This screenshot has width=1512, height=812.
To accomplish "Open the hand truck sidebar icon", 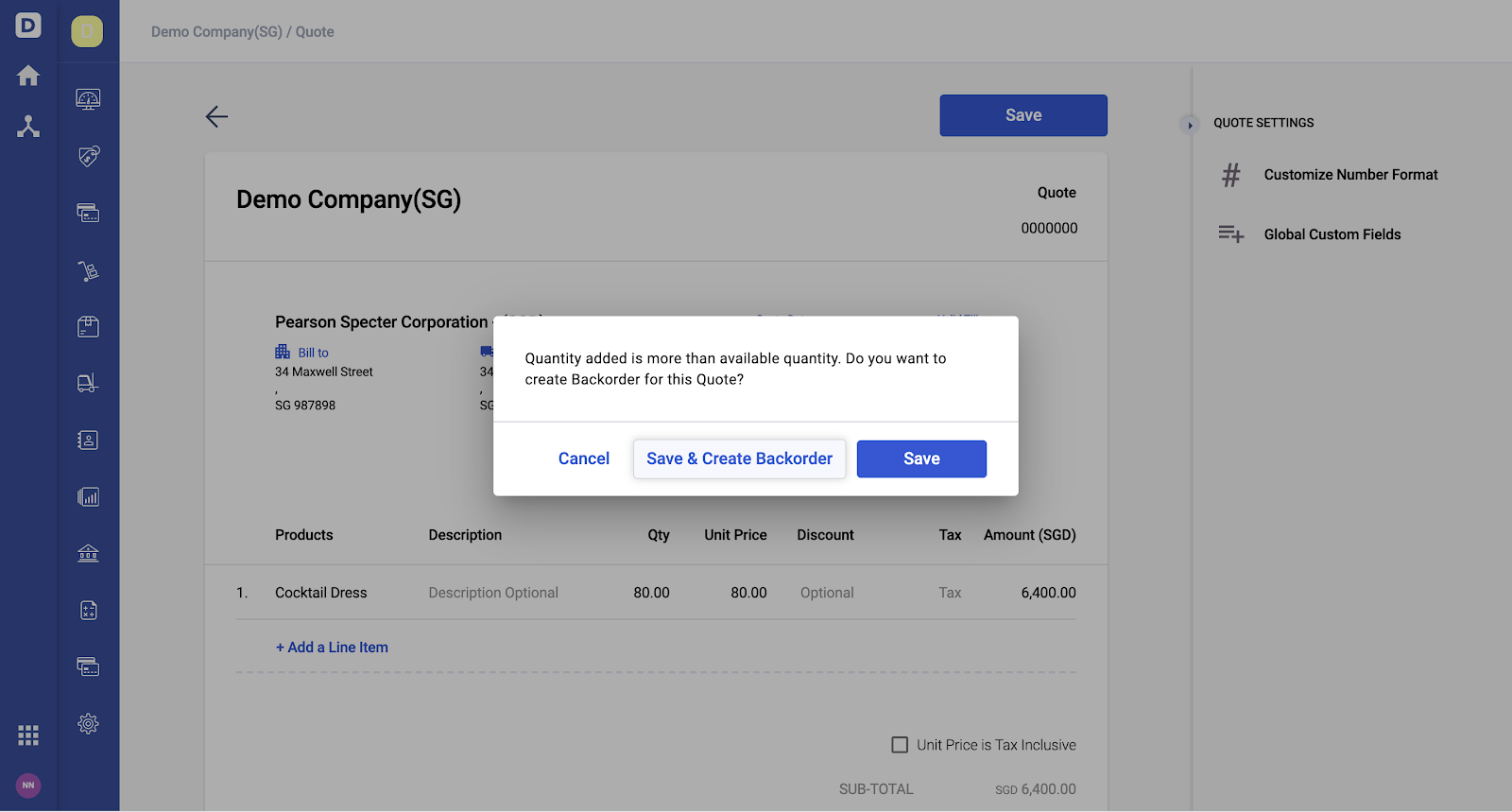I will 88,270.
